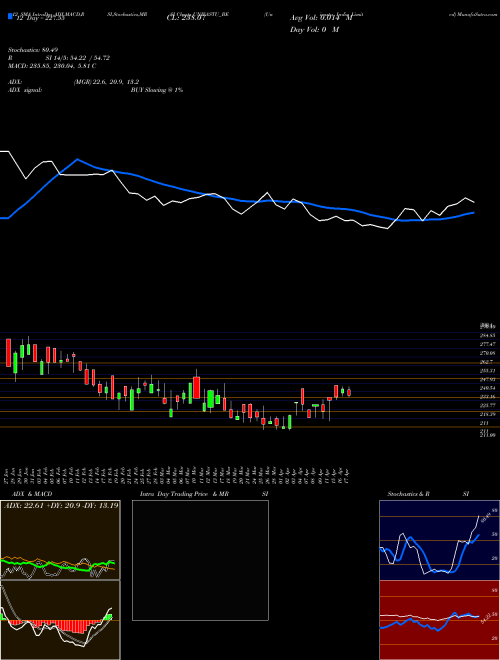Select the 277.47 price axis label
Image resolution: width=500 pixels, height=660 pixels.
(488, 344)
